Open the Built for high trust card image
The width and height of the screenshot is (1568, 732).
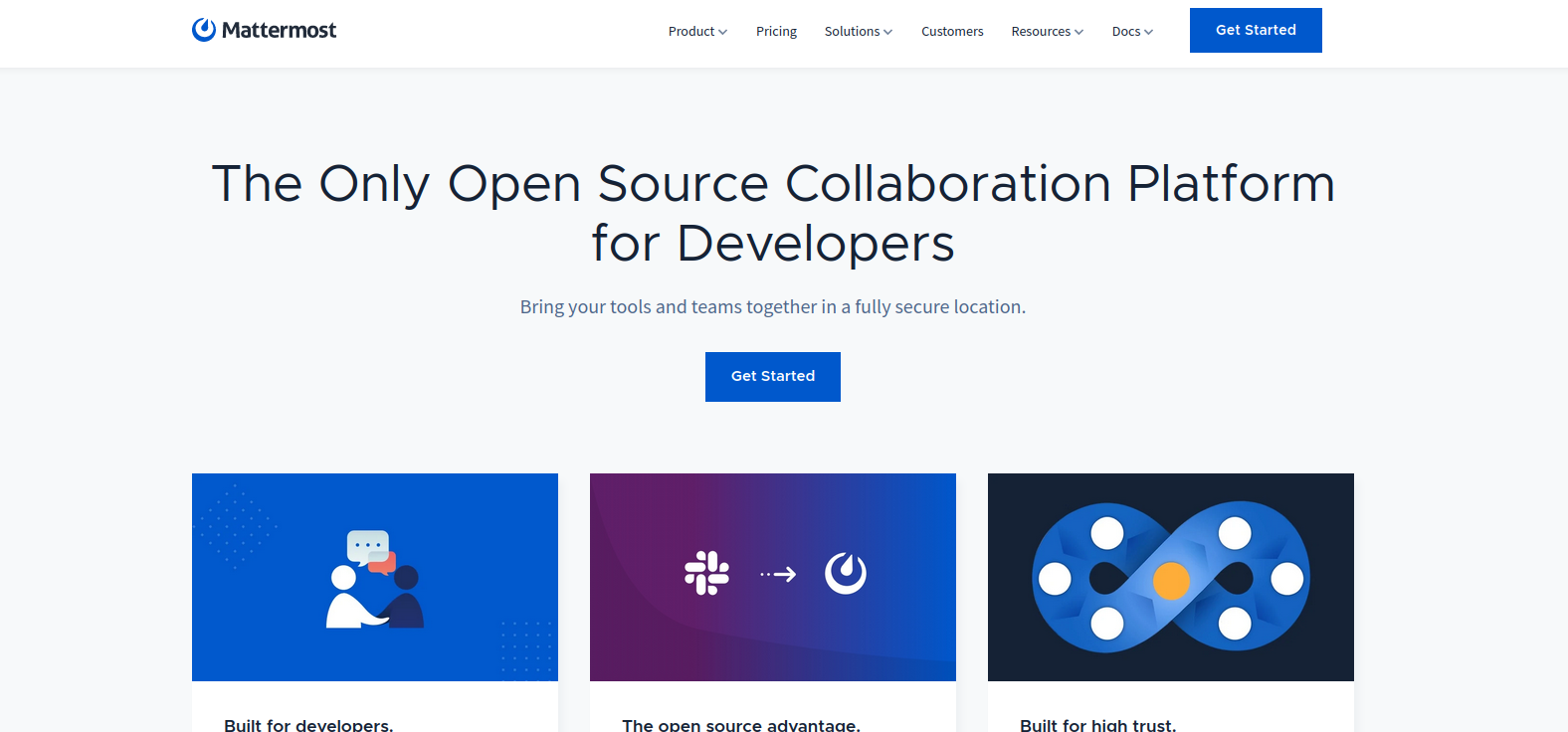[1171, 577]
